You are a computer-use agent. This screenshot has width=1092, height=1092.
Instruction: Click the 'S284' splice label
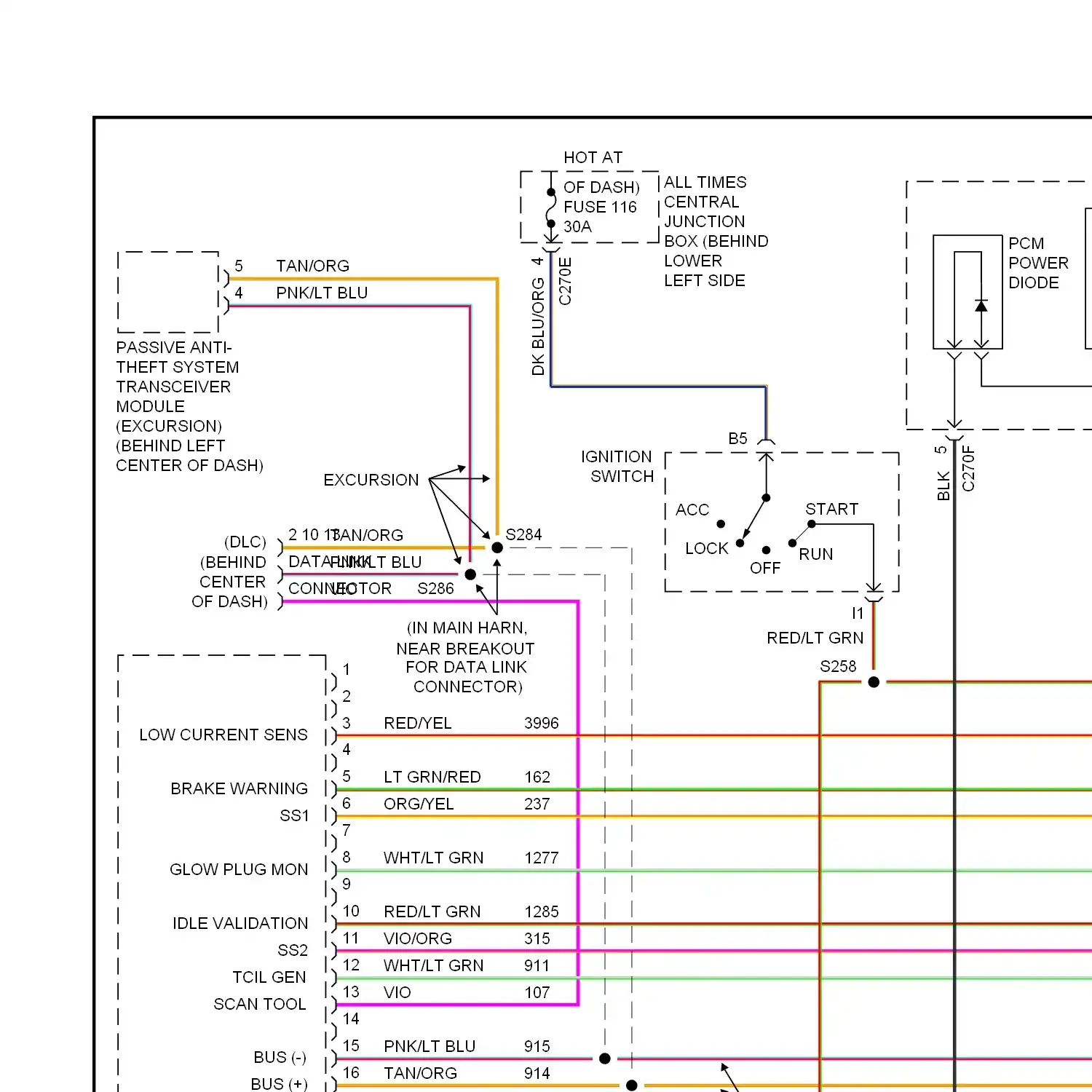coord(523,534)
